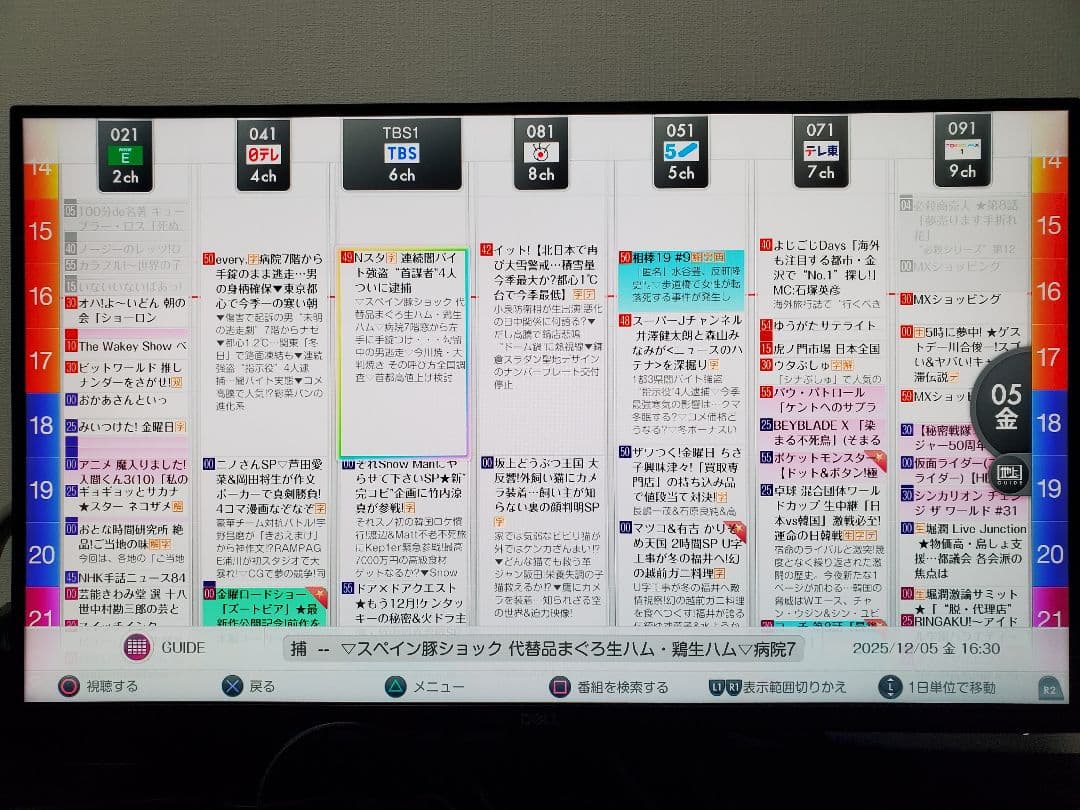Jump to hour 15 on left time scale

pyautogui.click(x=41, y=231)
